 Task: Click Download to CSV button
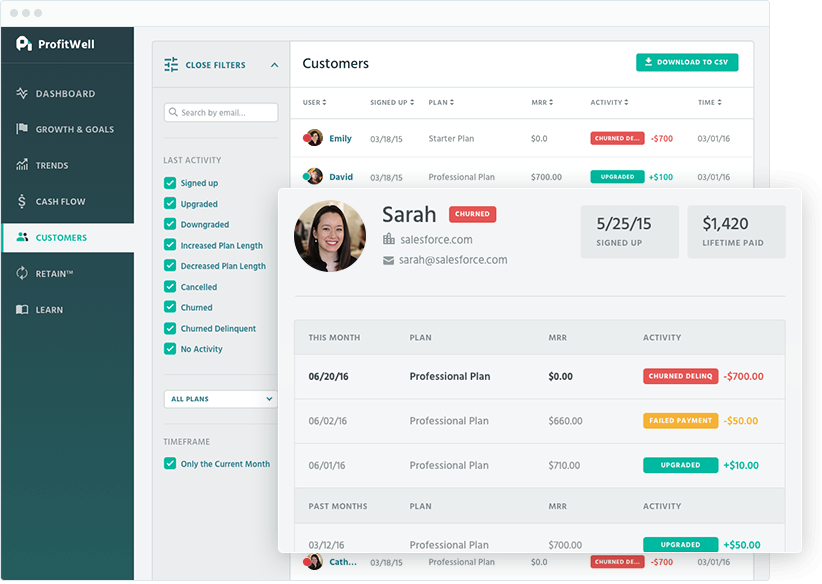(x=687, y=62)
